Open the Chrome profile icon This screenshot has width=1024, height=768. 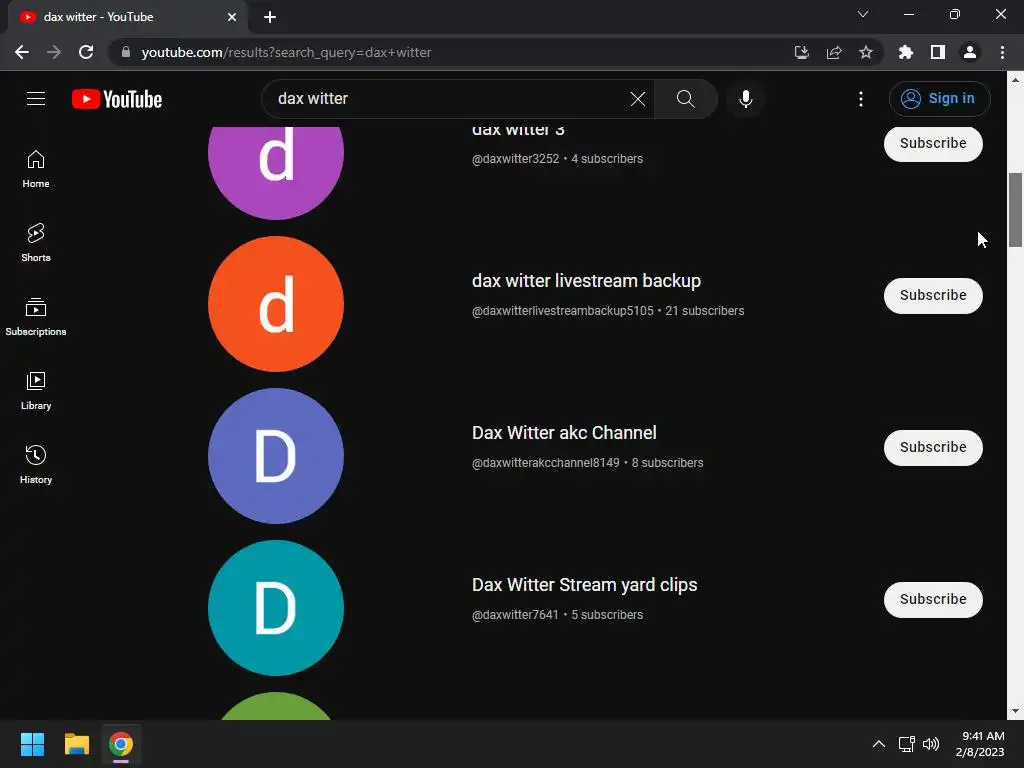click(970, 52)
